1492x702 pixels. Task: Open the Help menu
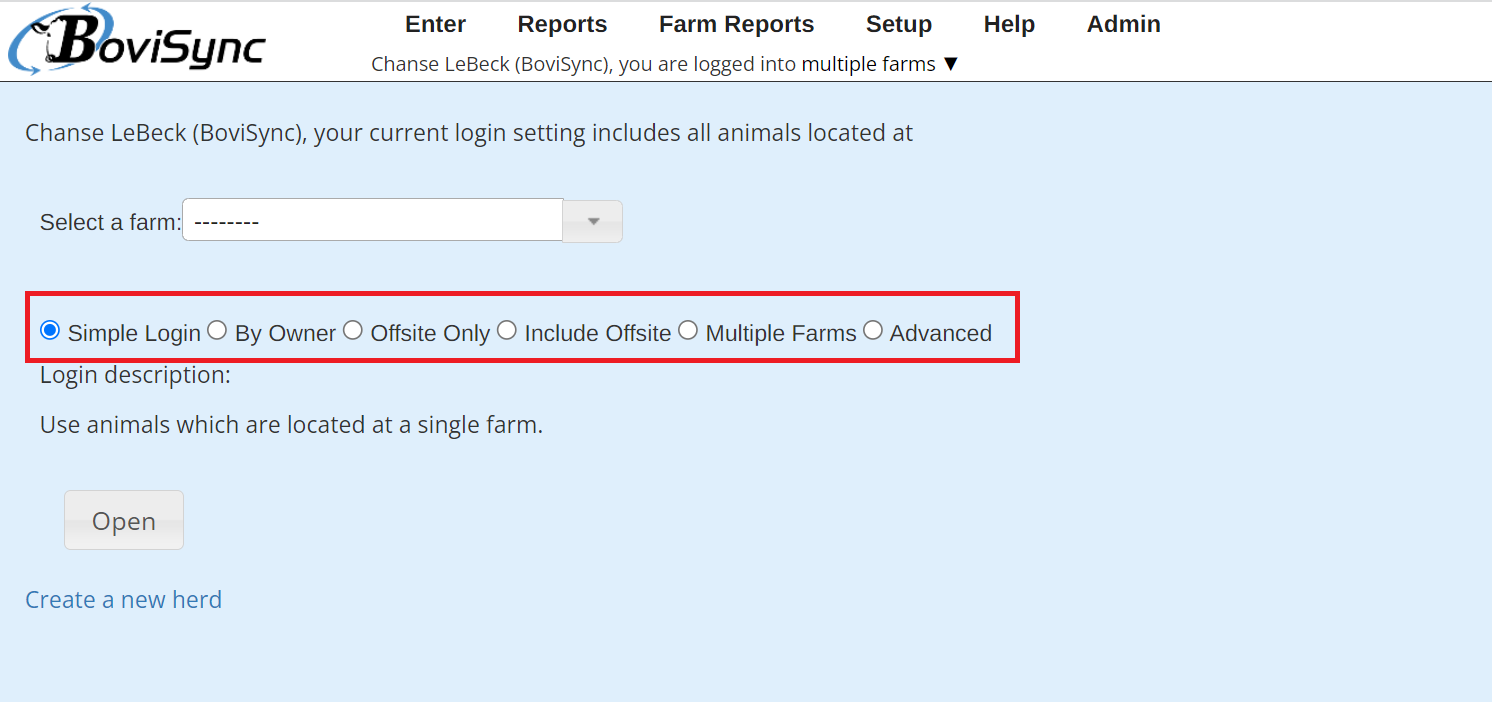click(1009, 24)
